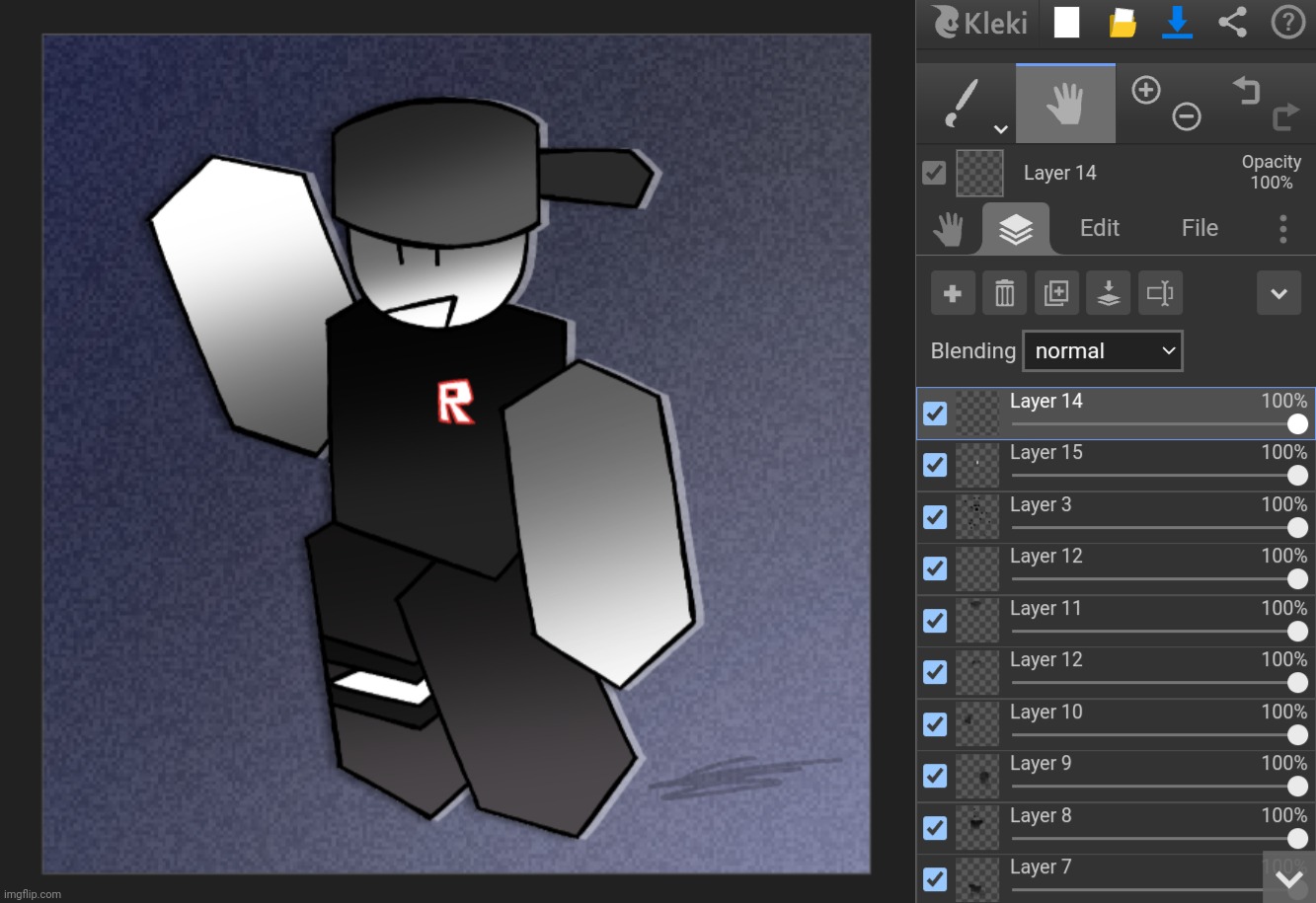Toggle visibility checkbox for Layer 3

coord(935,517)
